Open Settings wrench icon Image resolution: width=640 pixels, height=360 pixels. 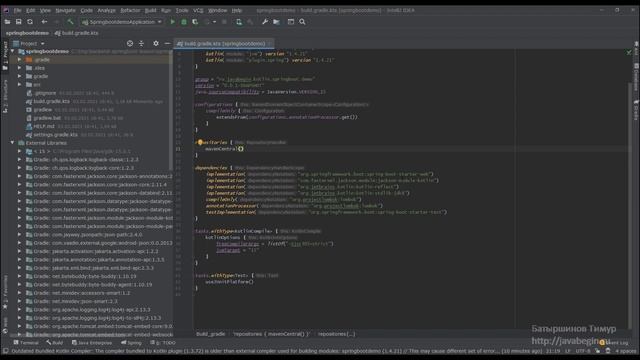point(264,22)
